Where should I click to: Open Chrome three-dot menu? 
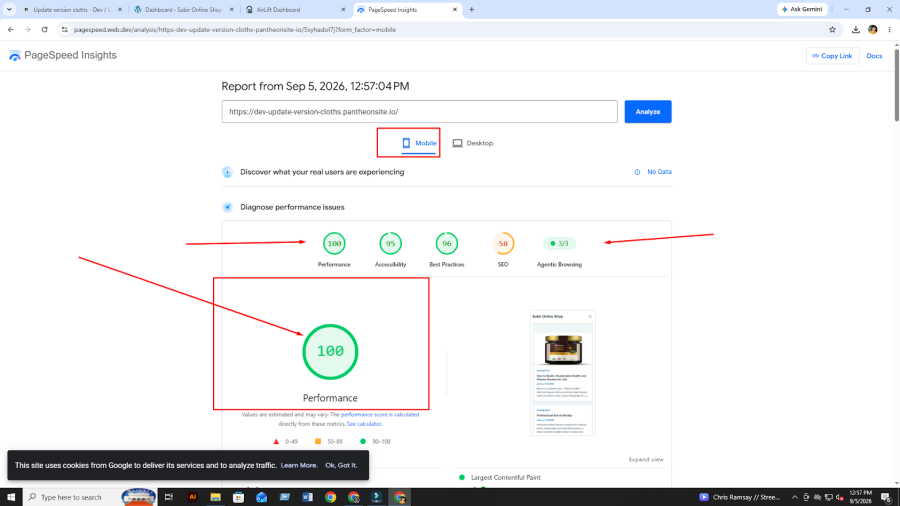(x=890, y=29)
